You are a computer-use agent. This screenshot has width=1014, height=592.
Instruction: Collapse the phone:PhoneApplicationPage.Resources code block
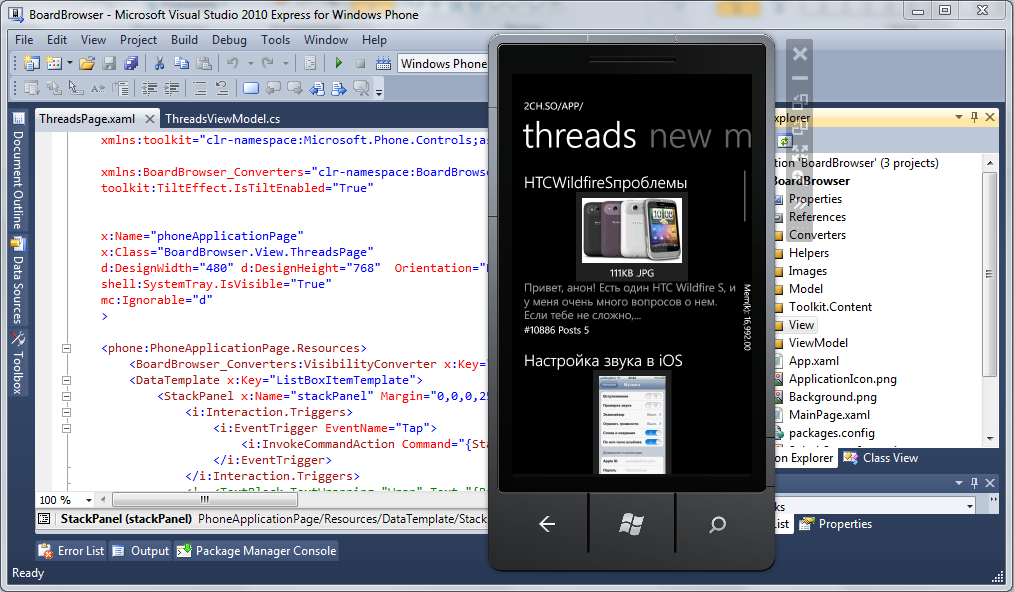point(66,348)
